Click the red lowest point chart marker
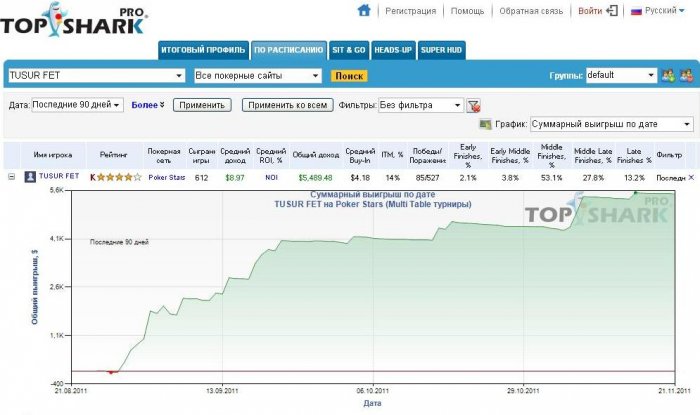Image resolution: width=700 pixels, height=415 pixels. [x=111, y=372]
